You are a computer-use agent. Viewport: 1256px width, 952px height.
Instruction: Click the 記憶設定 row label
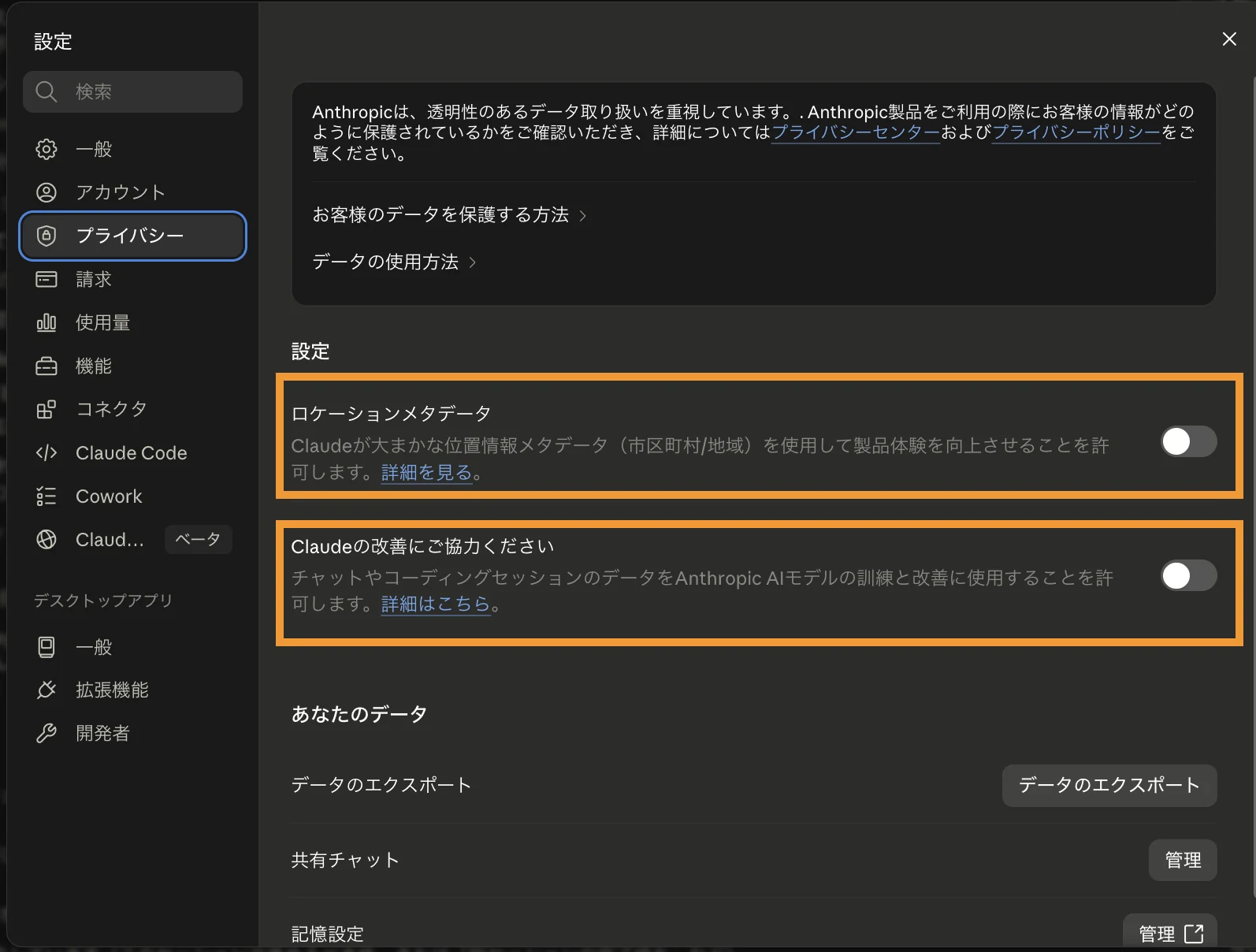point(328,934)
